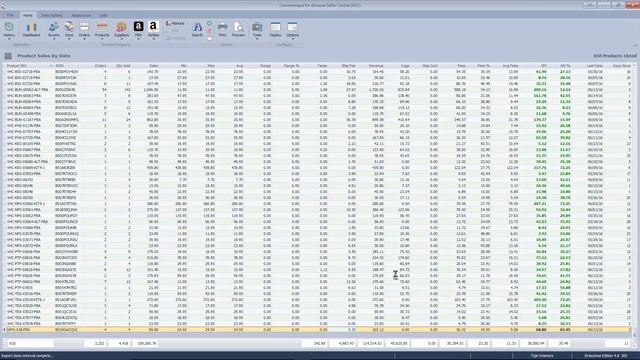This screenshot has width=640, height=360.
Task: Sort by the Avg Fees column header
Action: click(506, 66)
